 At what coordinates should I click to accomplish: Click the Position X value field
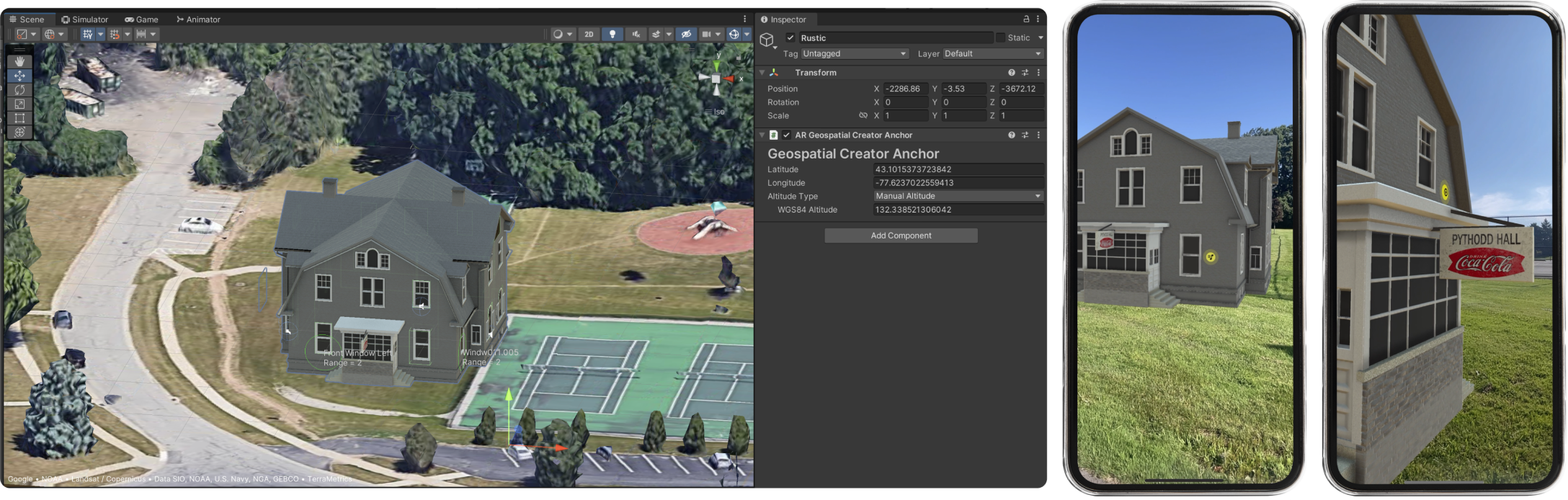906,89
